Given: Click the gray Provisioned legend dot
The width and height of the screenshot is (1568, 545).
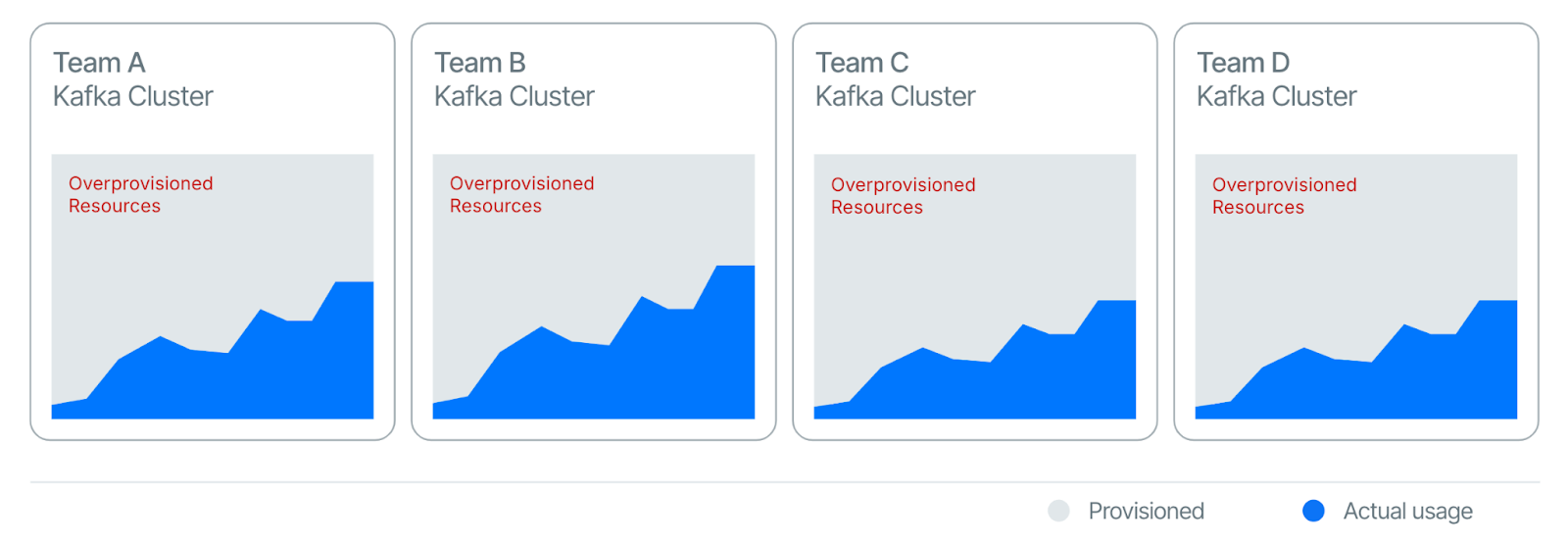Looking at the screenshot, I should [x=1058, y=511].
